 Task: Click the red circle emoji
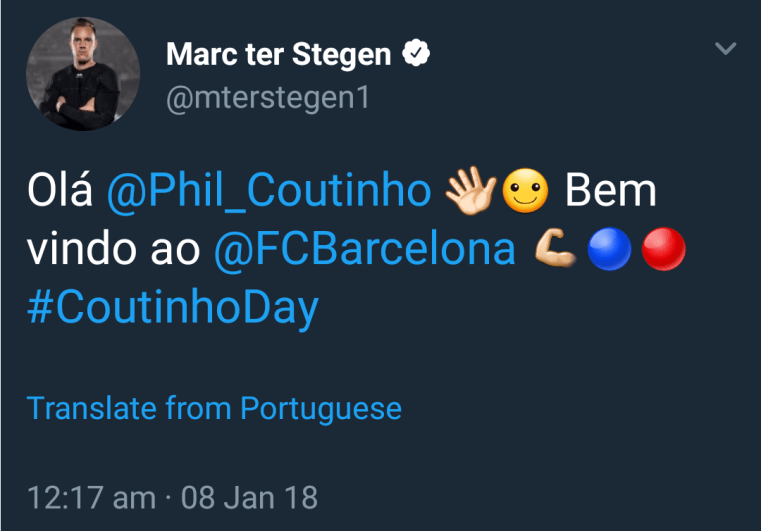[664, 250]
